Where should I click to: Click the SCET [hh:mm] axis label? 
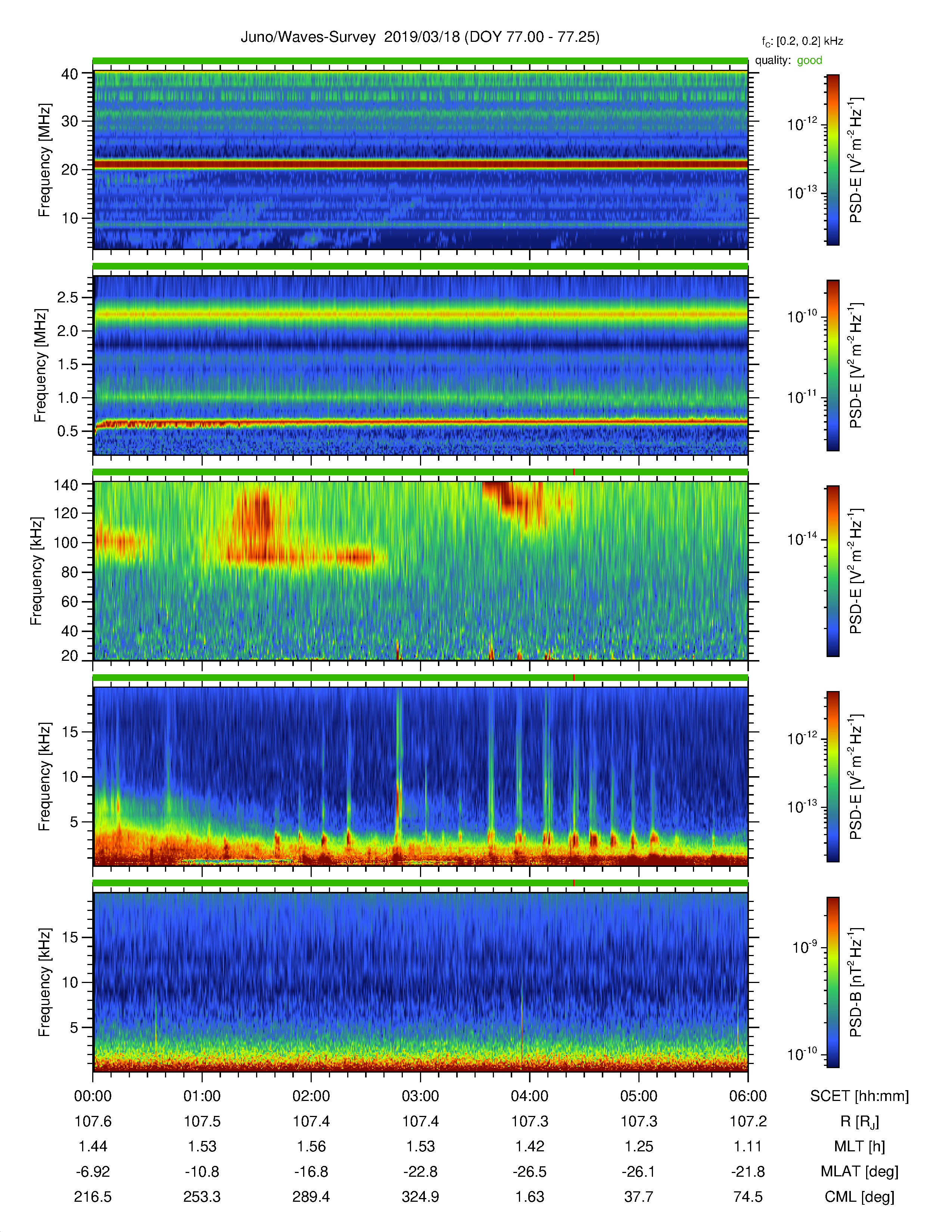(x=859, y=1096)
